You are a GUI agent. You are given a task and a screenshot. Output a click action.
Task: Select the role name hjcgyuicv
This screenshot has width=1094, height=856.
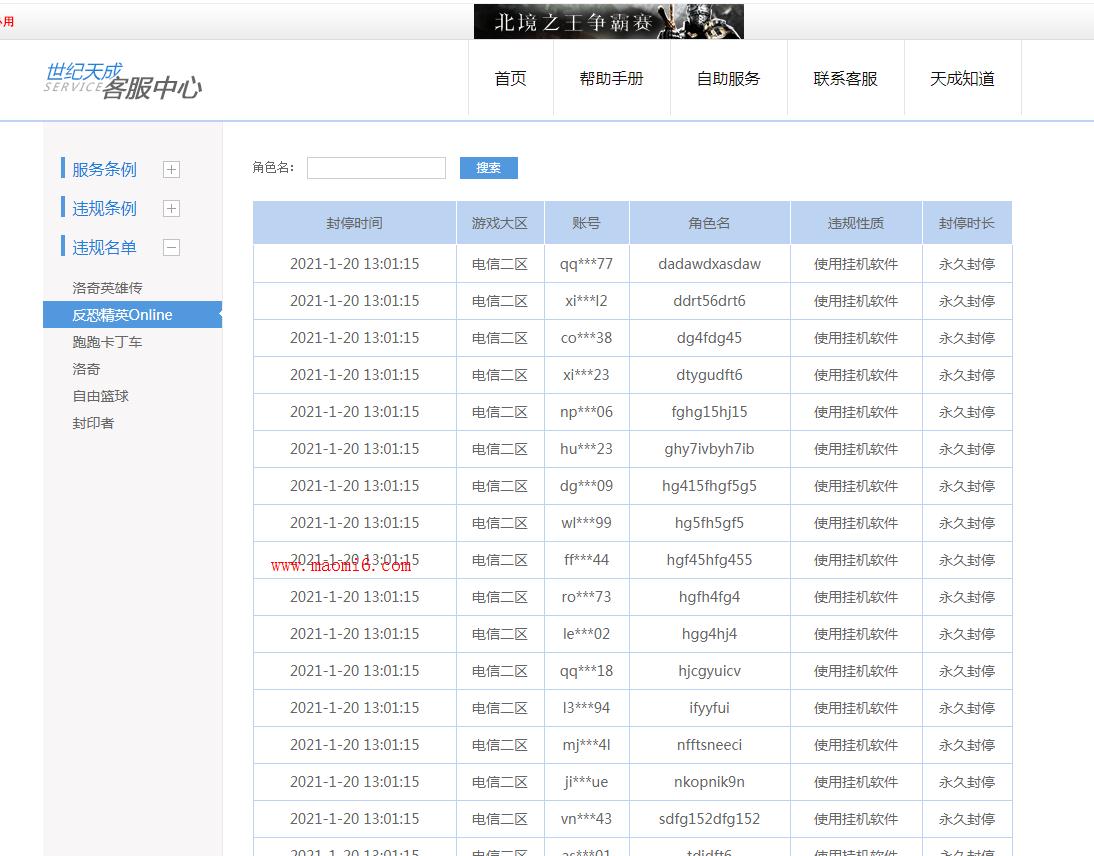[710, 671]
